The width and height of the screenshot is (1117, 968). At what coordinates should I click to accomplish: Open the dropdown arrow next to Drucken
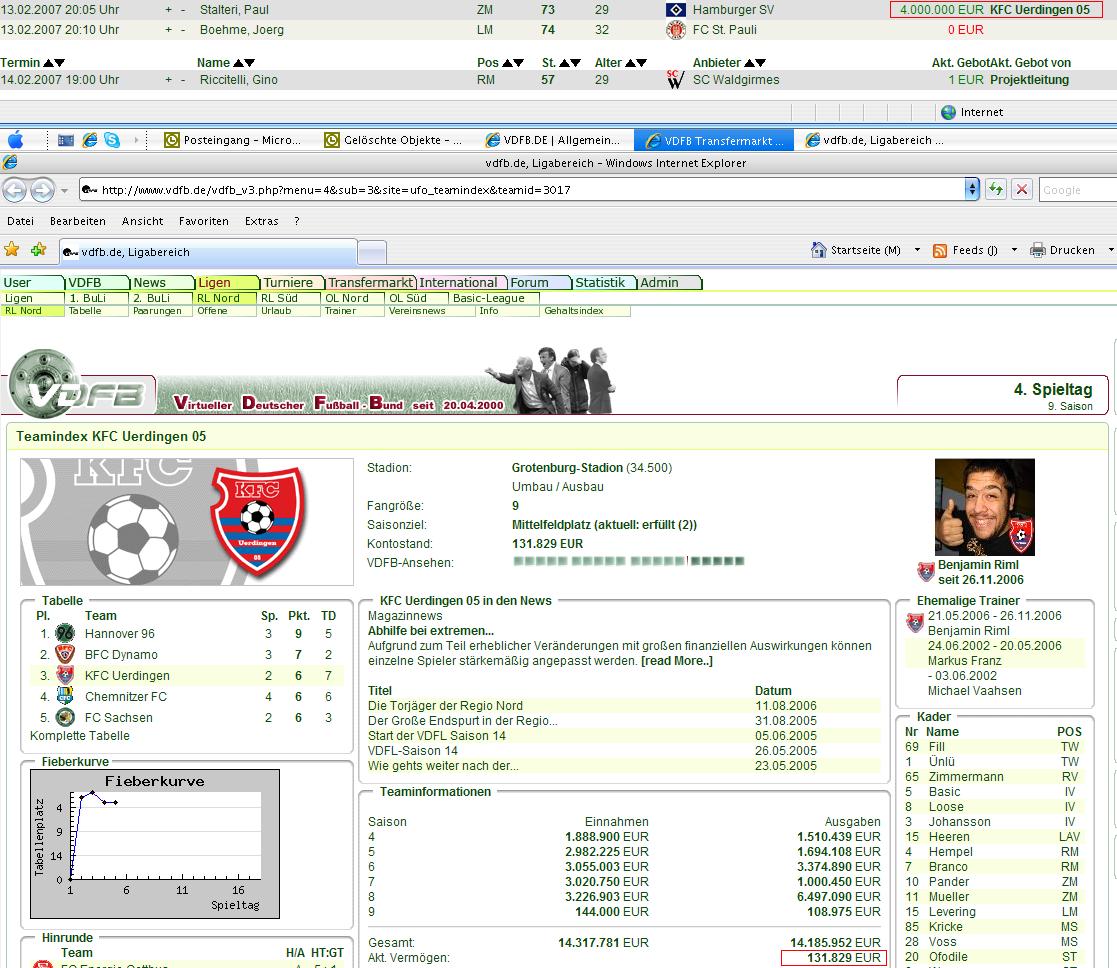coord(1110,250)
